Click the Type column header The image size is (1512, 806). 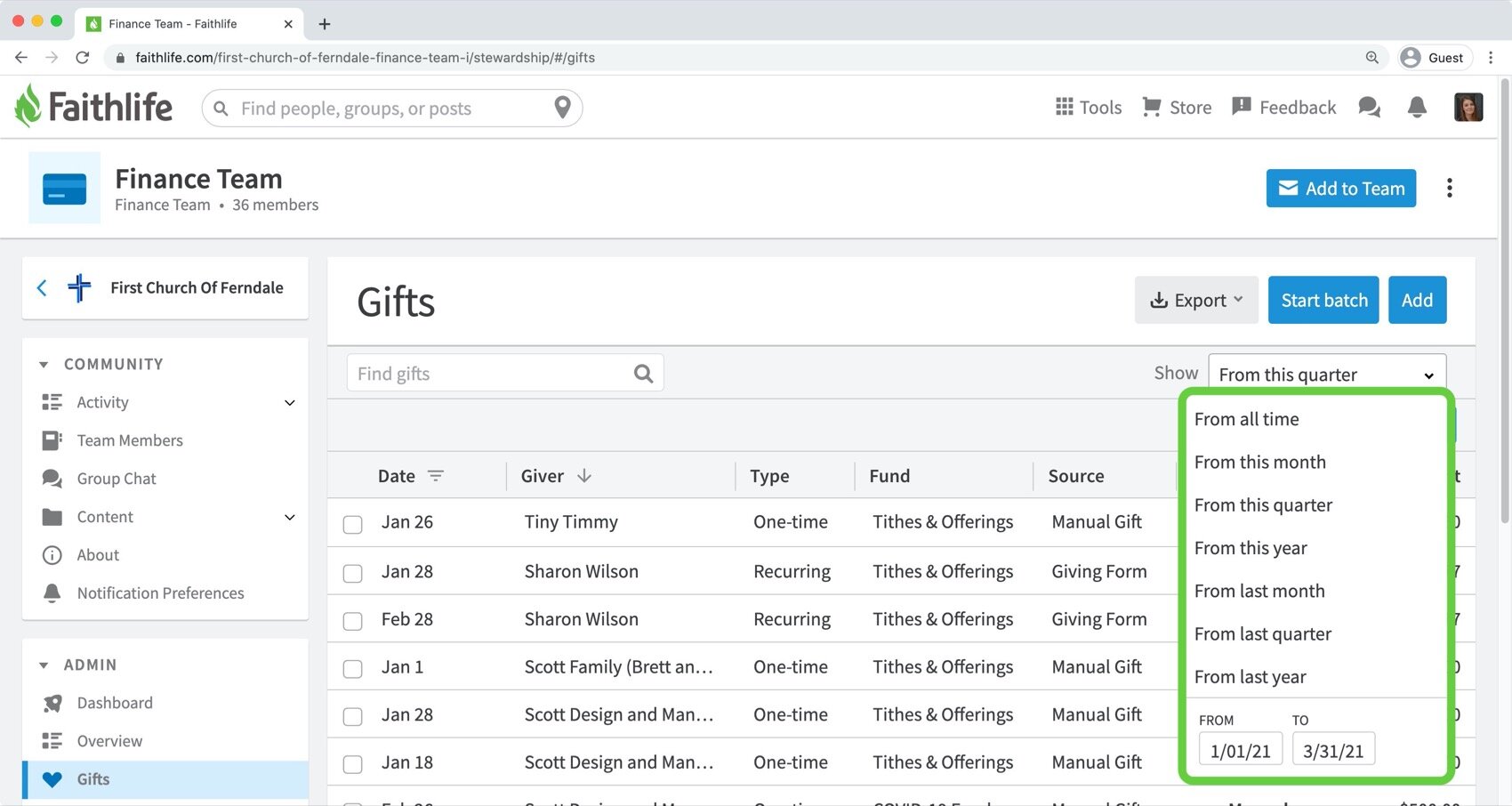pos(769,476)
